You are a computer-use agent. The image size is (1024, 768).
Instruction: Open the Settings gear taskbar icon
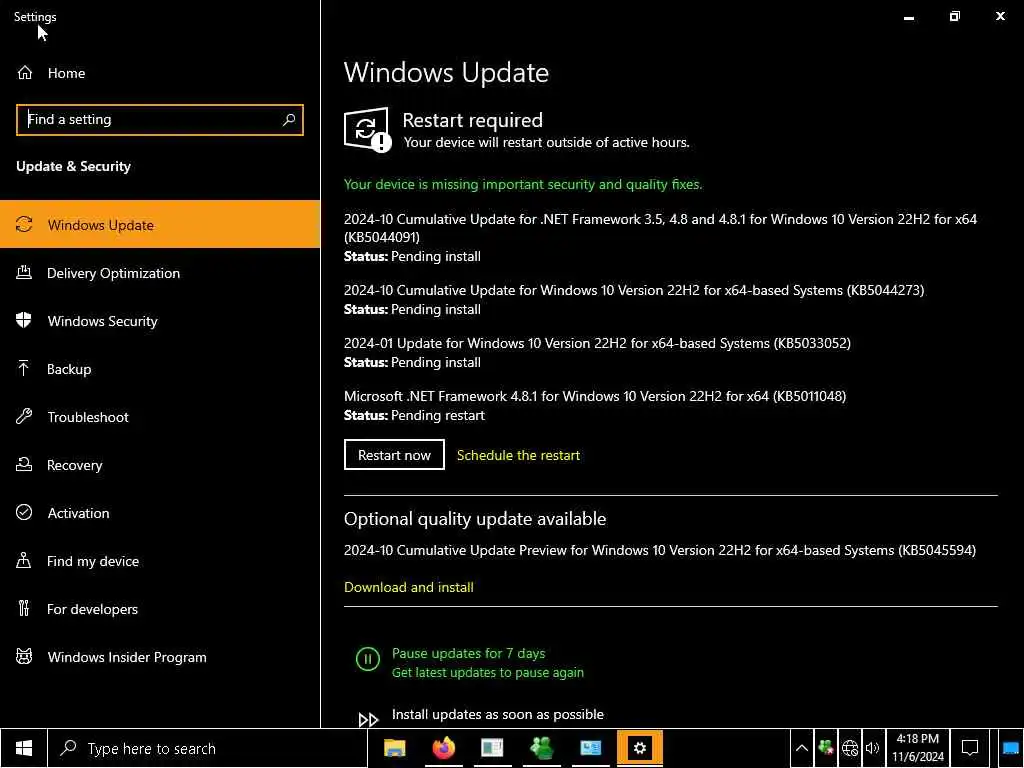[640, 748]
